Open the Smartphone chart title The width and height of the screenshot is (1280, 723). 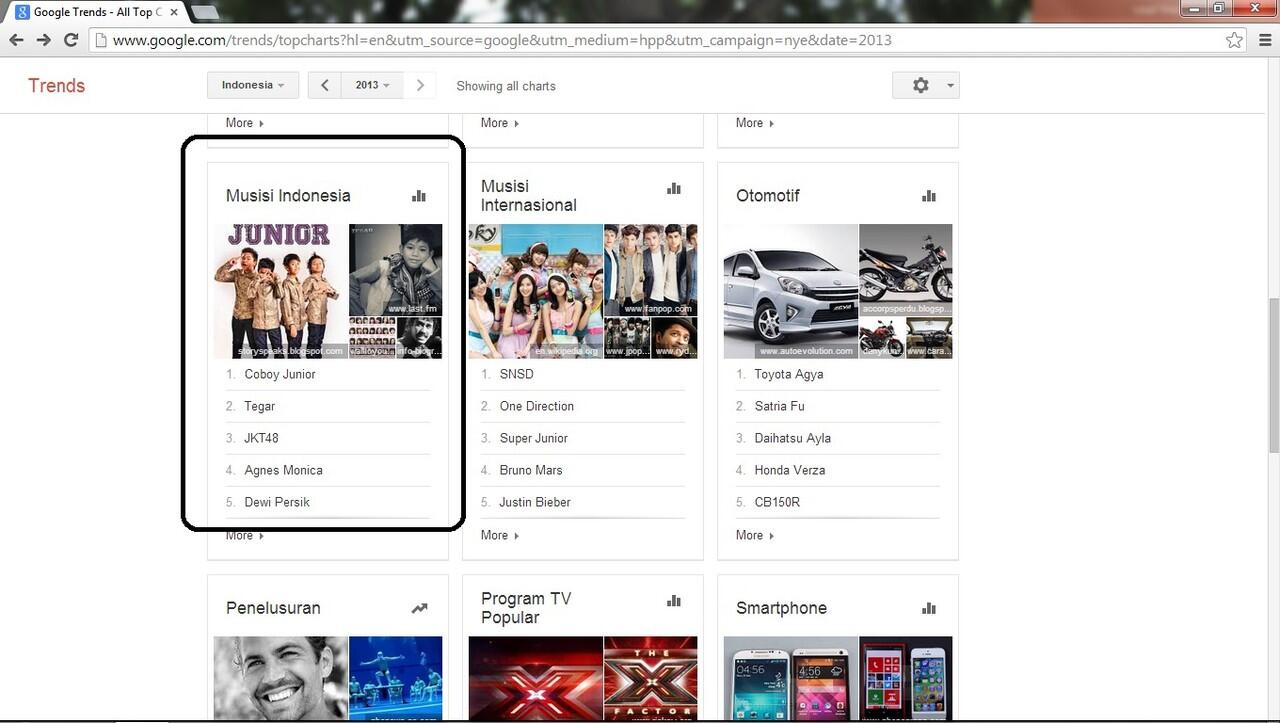click(781, 608)
